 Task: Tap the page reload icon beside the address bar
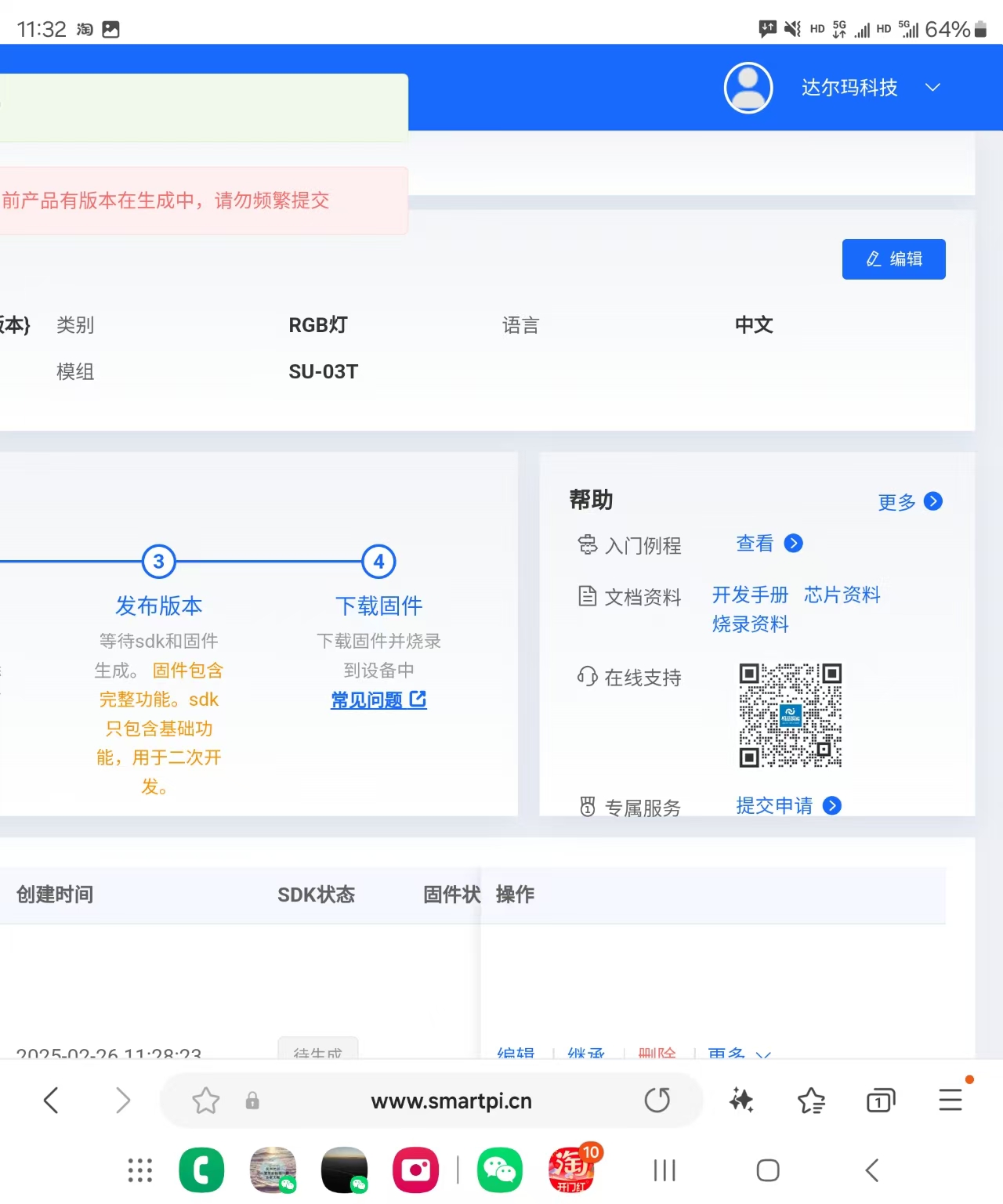tap(657, 1100)
